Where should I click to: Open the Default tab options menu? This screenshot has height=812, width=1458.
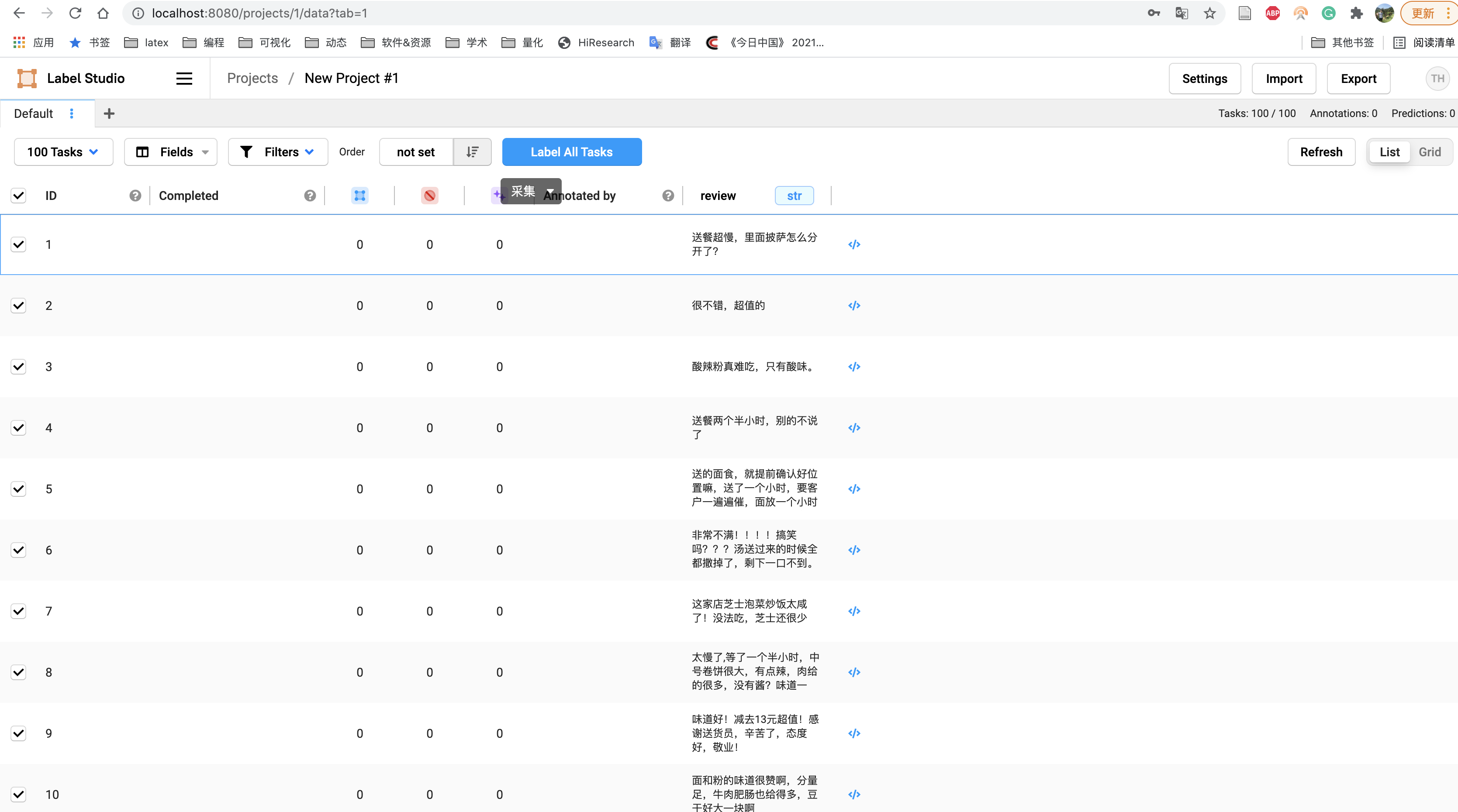[x=72, y=113]
